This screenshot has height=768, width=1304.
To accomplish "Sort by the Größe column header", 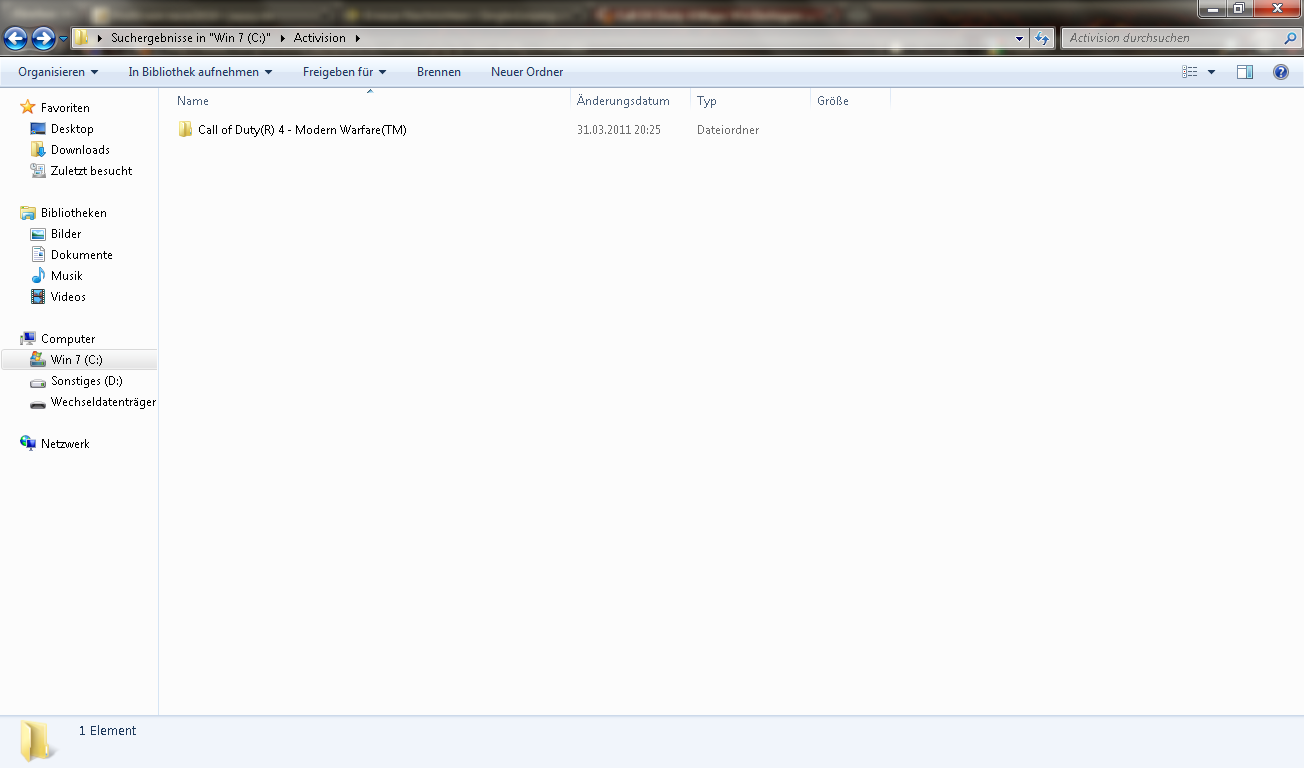I will pos(850,101).
